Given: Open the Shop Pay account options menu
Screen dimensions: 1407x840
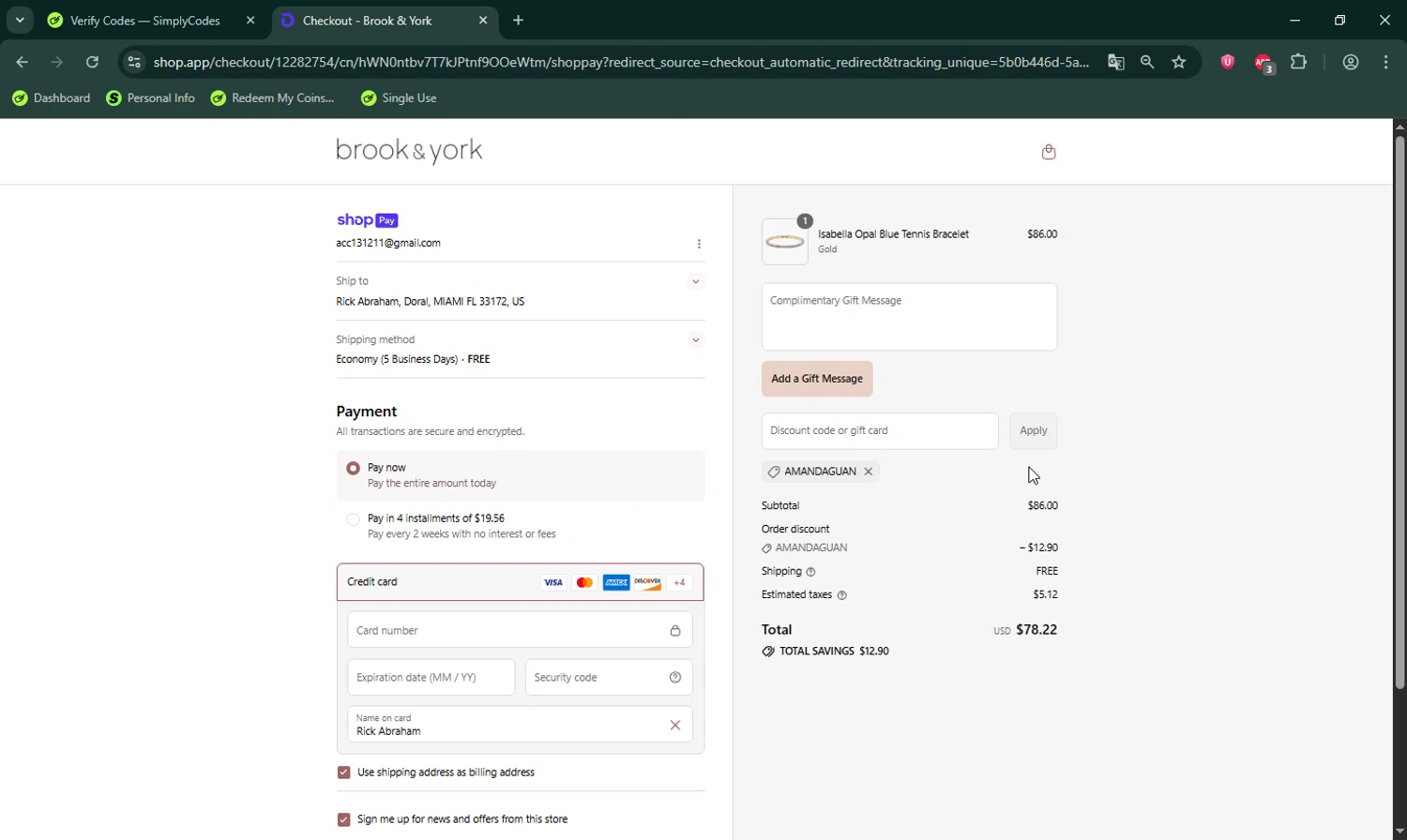Looking at the screenshot, I should click(699, 244).
